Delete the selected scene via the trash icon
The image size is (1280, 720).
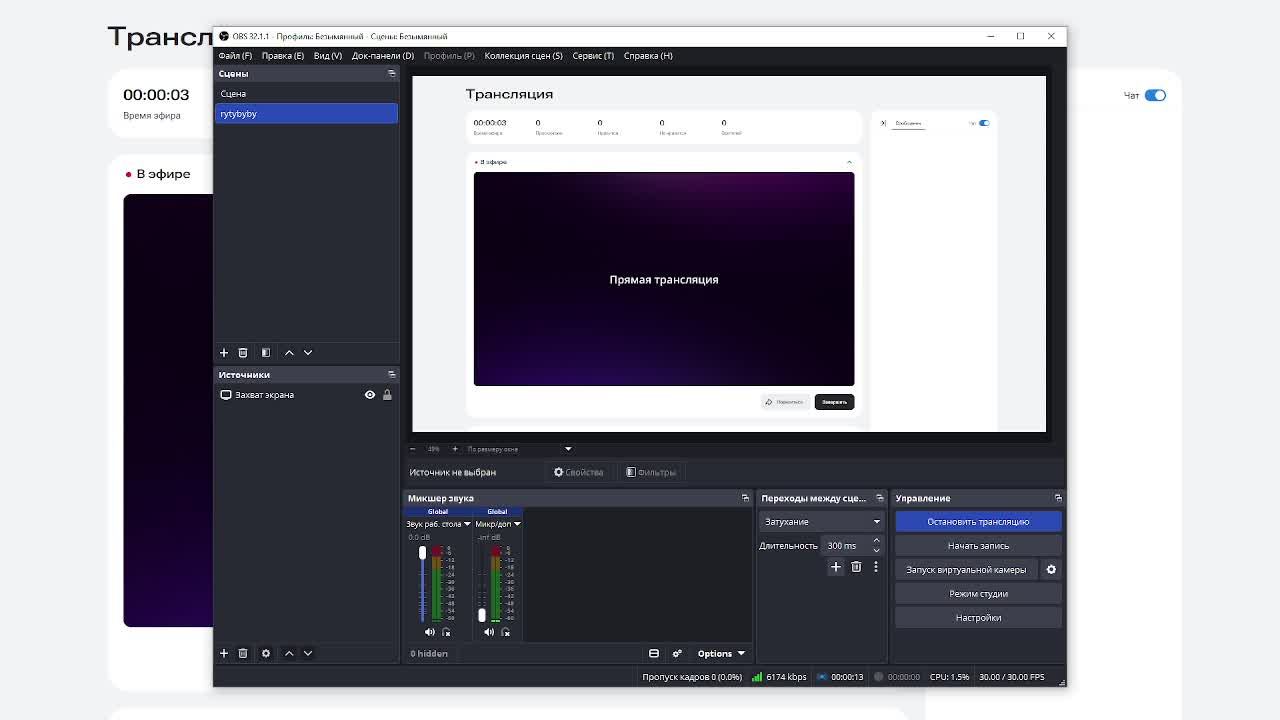click(x=243, y=352)
